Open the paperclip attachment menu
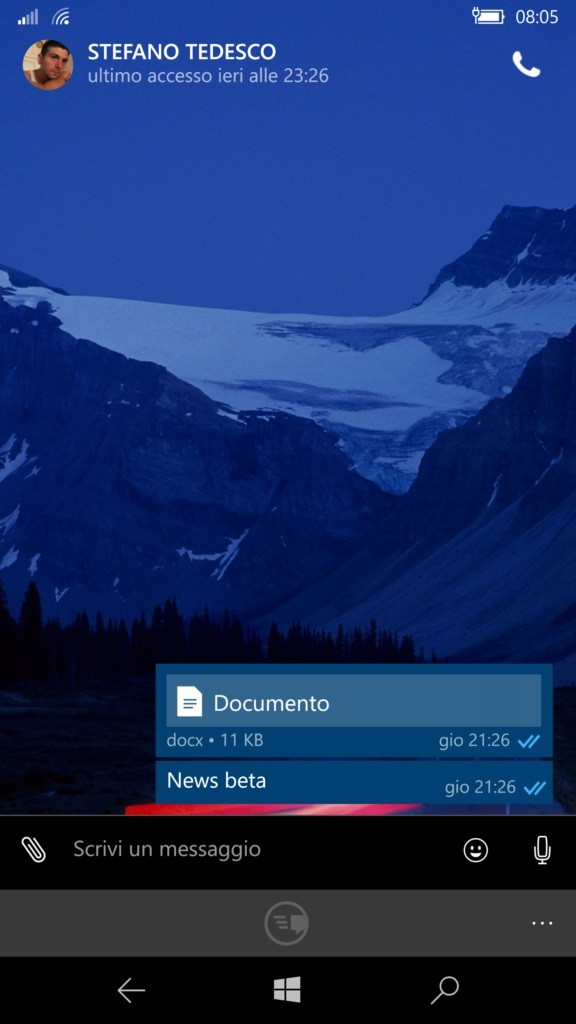 click(x=33, y=850)
